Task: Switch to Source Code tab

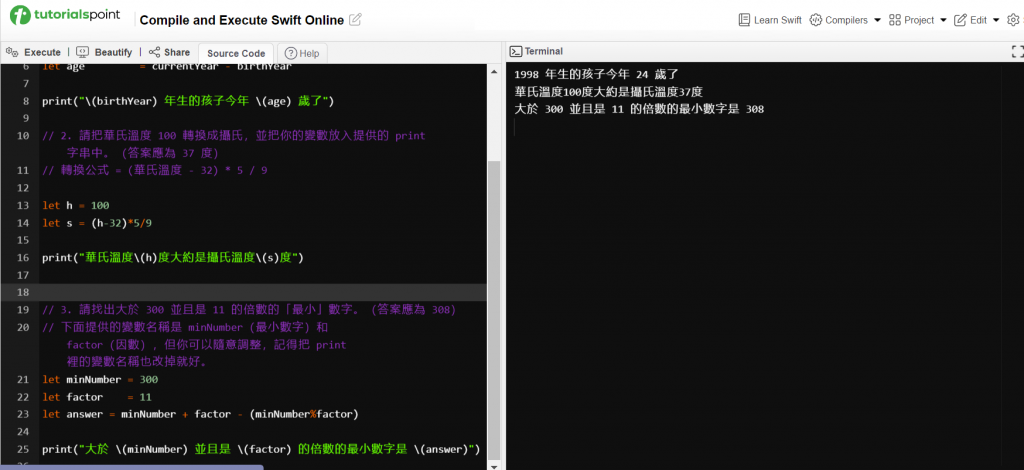Action: 236,53
